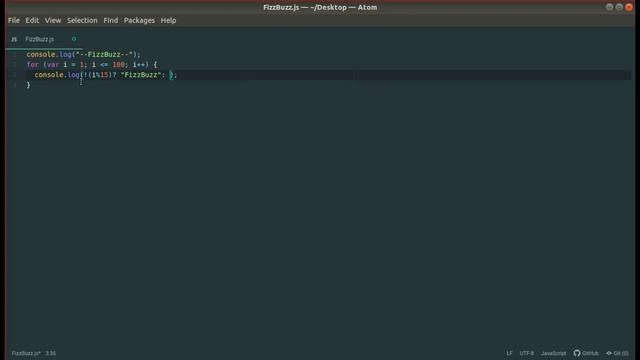Click the 3:36 cursor position indicator
This screenshot has width=640, height=360.
click(51, 353)
